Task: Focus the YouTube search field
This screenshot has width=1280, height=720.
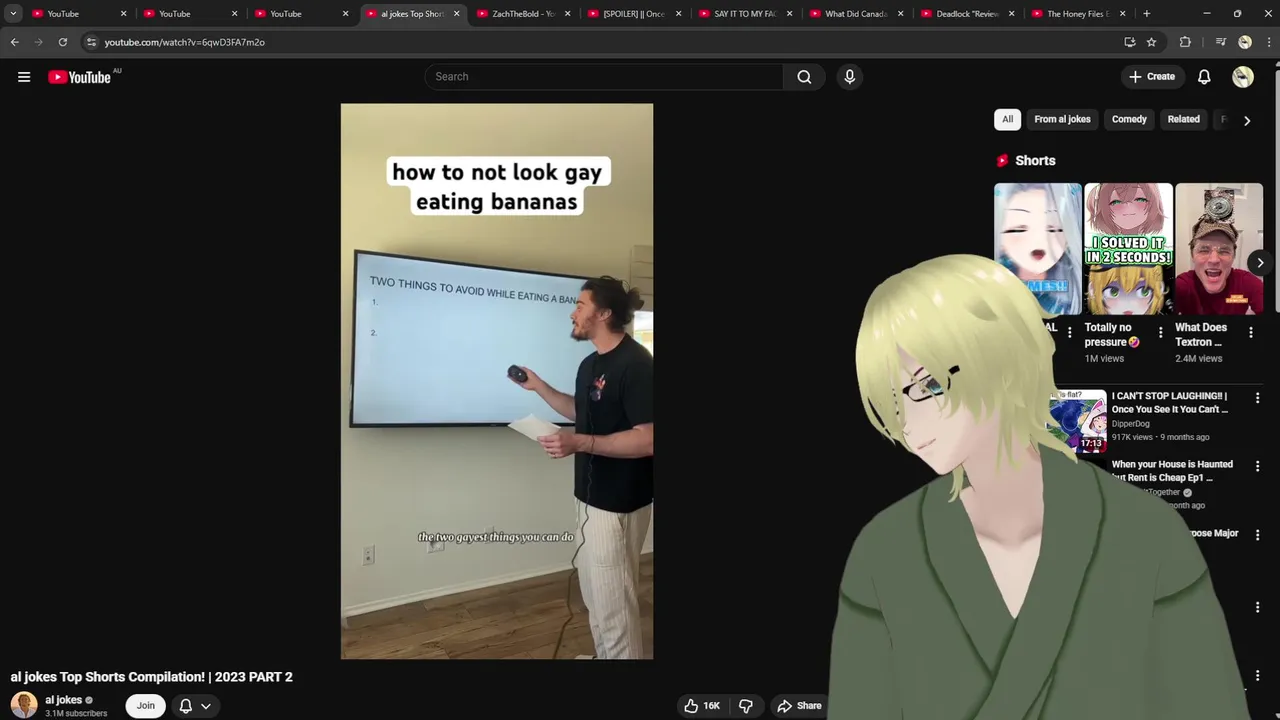Action: 604,77
